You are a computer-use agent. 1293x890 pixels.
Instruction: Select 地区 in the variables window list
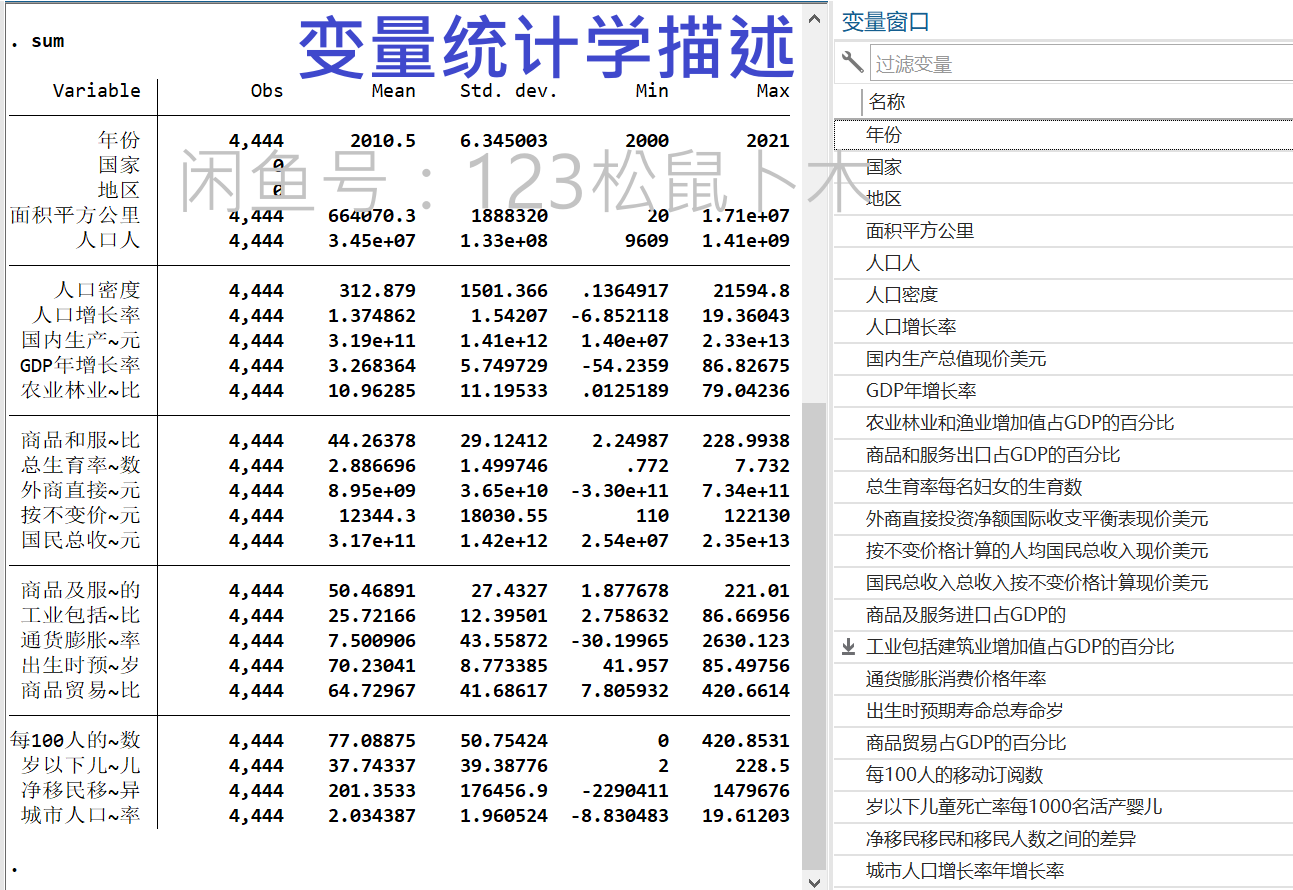click(1063, 199)
